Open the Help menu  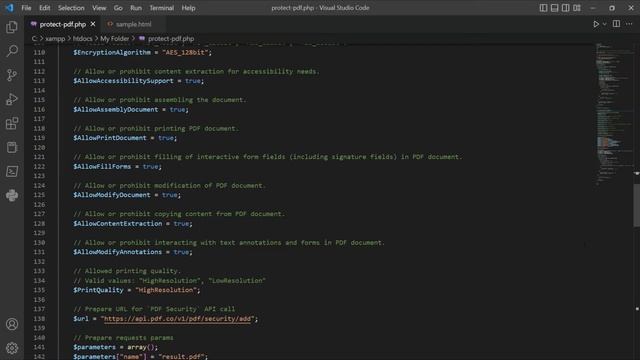188,8
